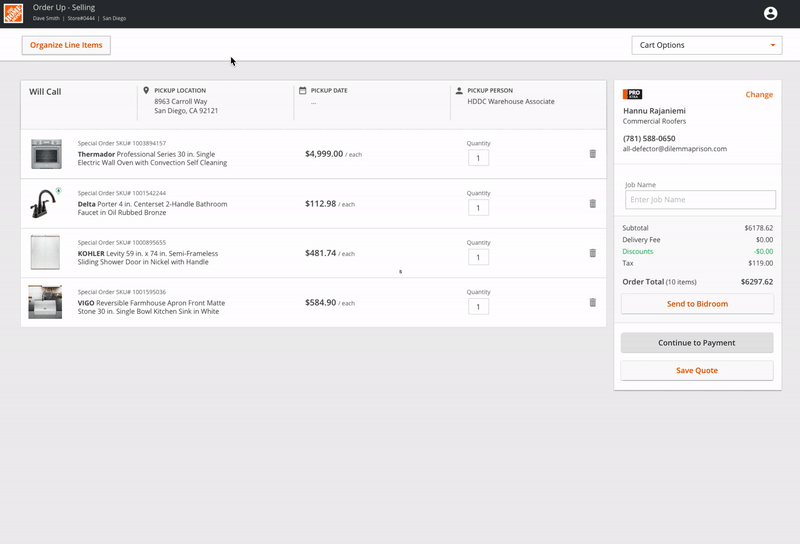Click the Delivery Fee amount $0.00
This screenshot has height=544, width=800.
click(764, 240)
